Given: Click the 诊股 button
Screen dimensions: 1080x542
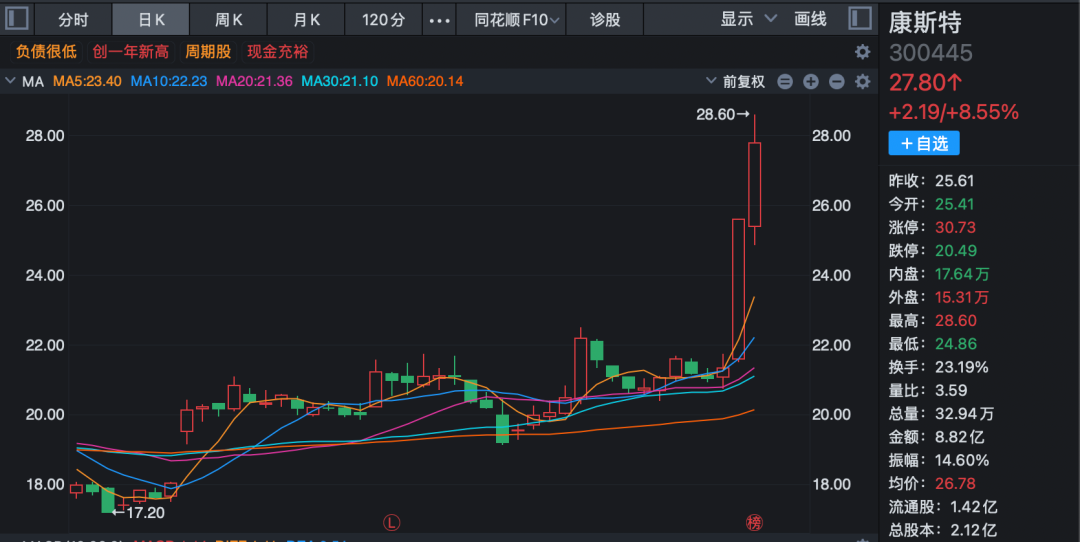Looking at the screenshot, I should (605, 19).
